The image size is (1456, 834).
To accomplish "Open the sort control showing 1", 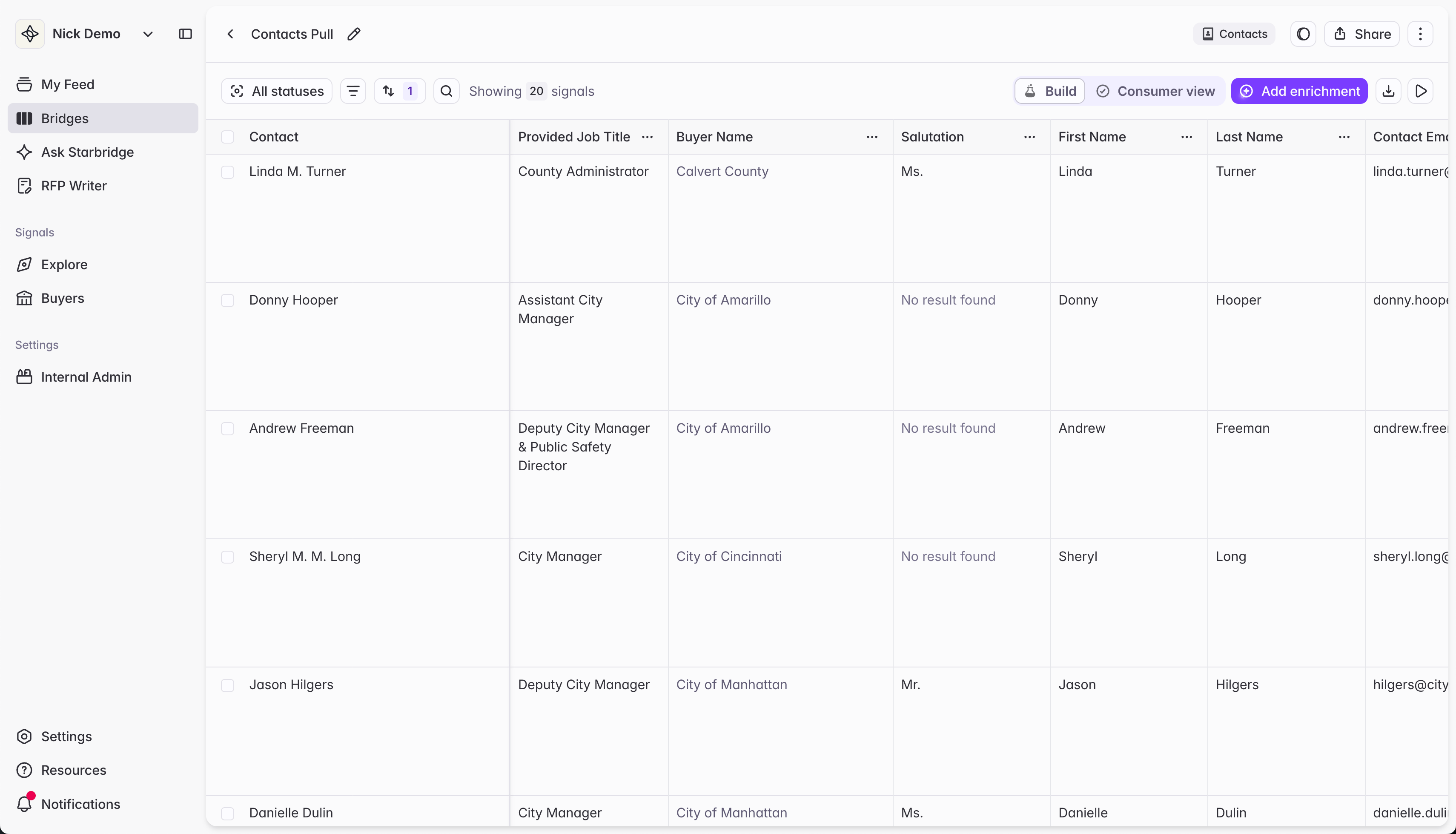I will coord(399,91).
